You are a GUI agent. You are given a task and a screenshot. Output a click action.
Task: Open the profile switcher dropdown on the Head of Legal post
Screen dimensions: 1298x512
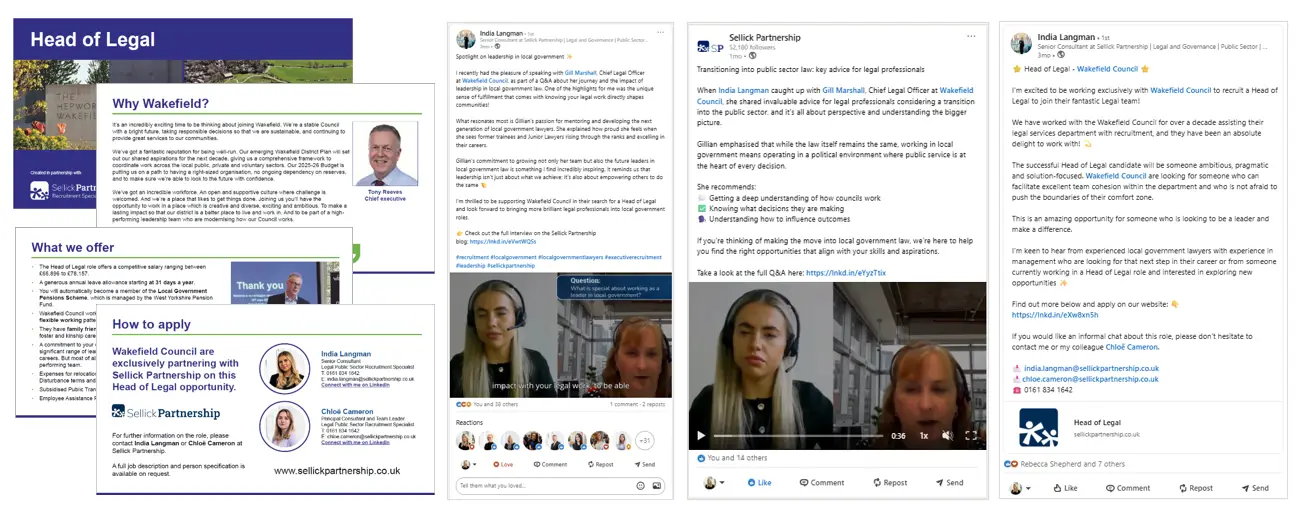click(1022, 488)
